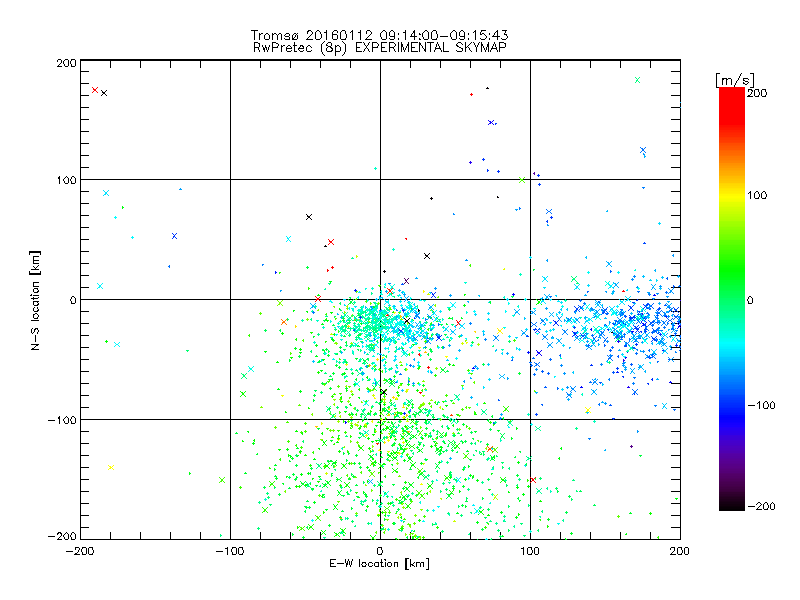This screenshot has width=800, height=600.
Task: Click the y-axis tick label '-100'
Action: pyautogui.click(x=62, y=420)
